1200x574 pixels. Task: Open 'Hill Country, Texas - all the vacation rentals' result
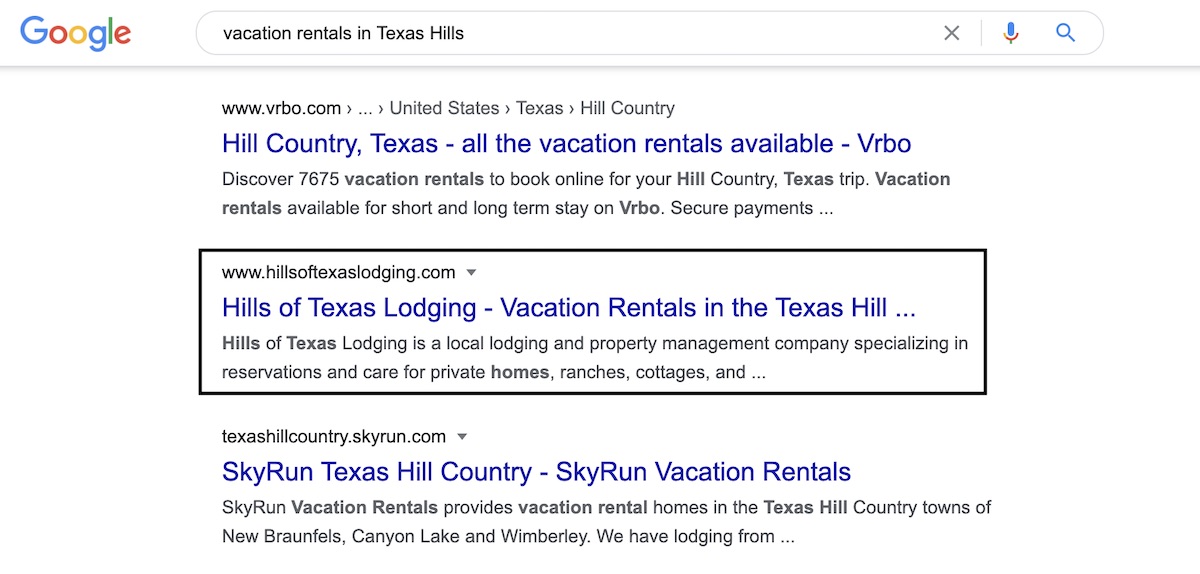click(x=567, y=143)
